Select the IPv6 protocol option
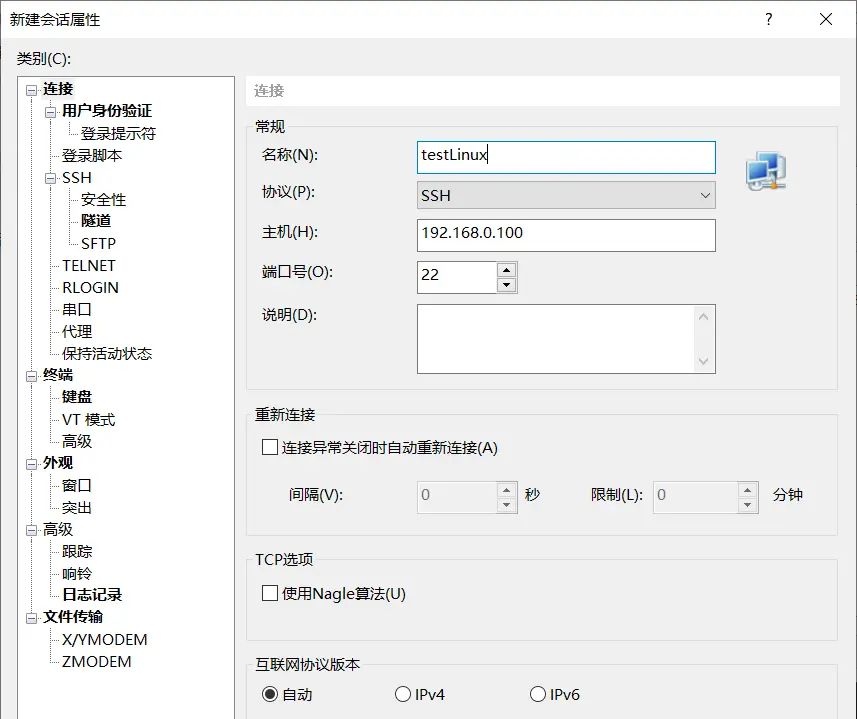857x719 pixels. [x=538, y=693]
